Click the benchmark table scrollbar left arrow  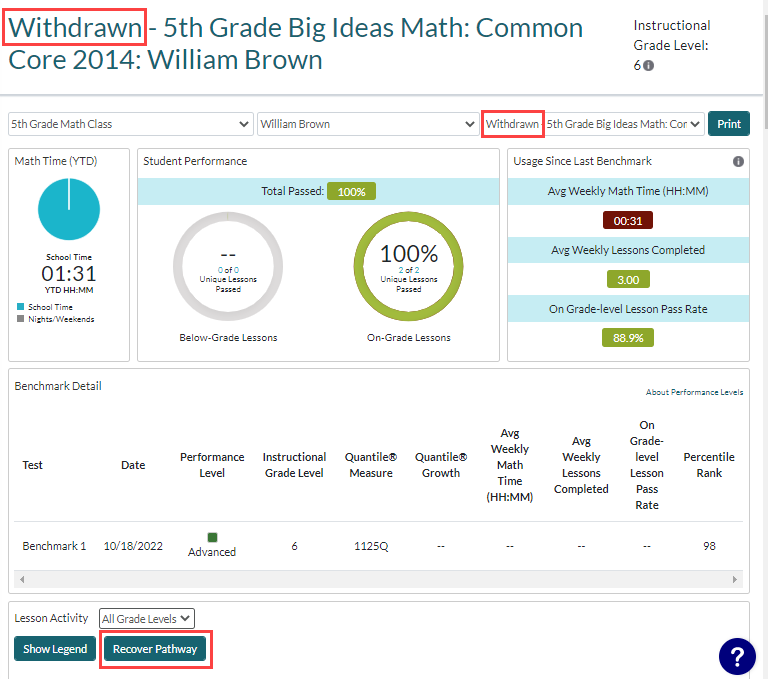pos(22,580)
